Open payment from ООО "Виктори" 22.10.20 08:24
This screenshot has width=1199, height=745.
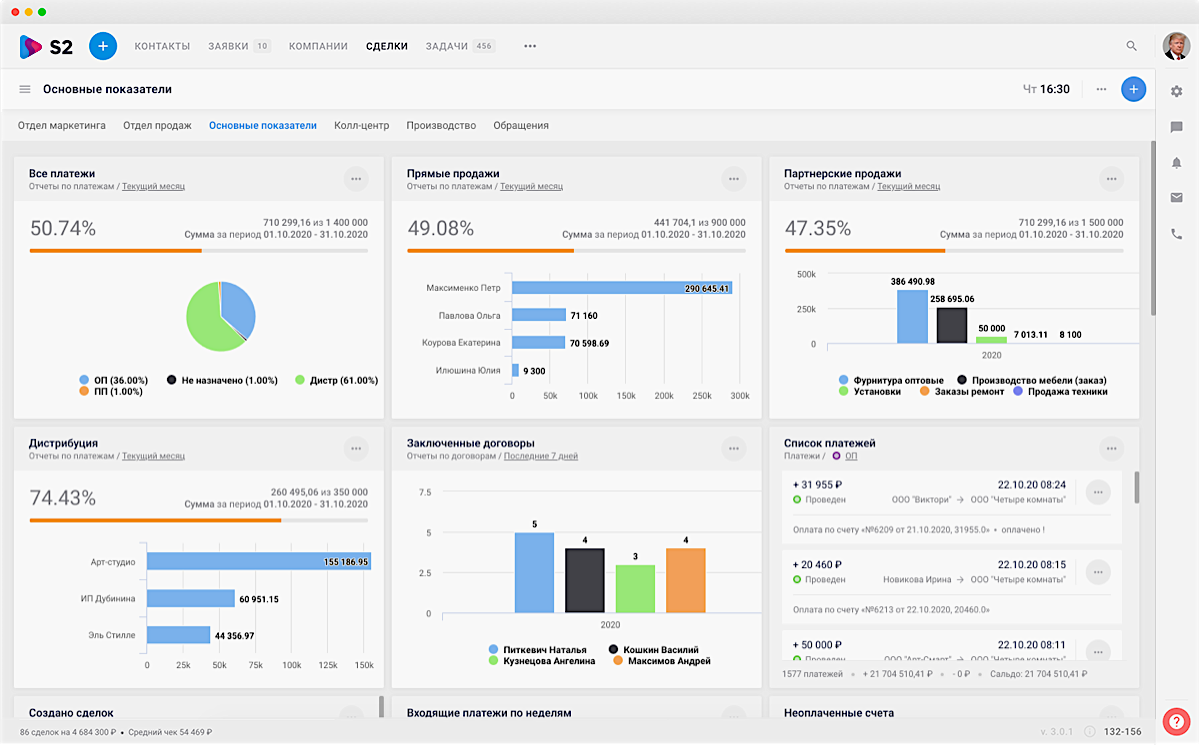(x=951, y=506)
